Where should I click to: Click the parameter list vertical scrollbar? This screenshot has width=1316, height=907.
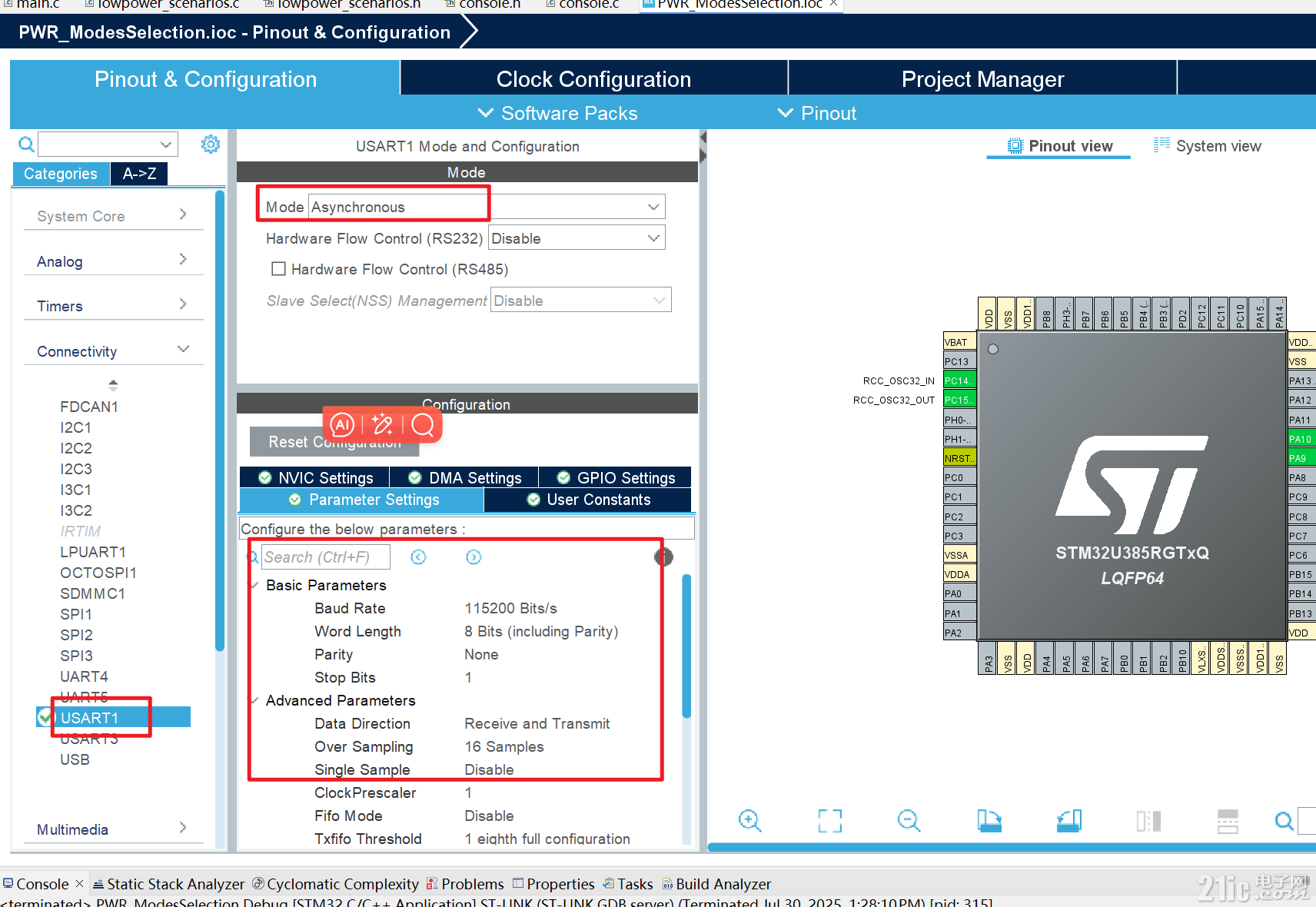tap(686, 646)
